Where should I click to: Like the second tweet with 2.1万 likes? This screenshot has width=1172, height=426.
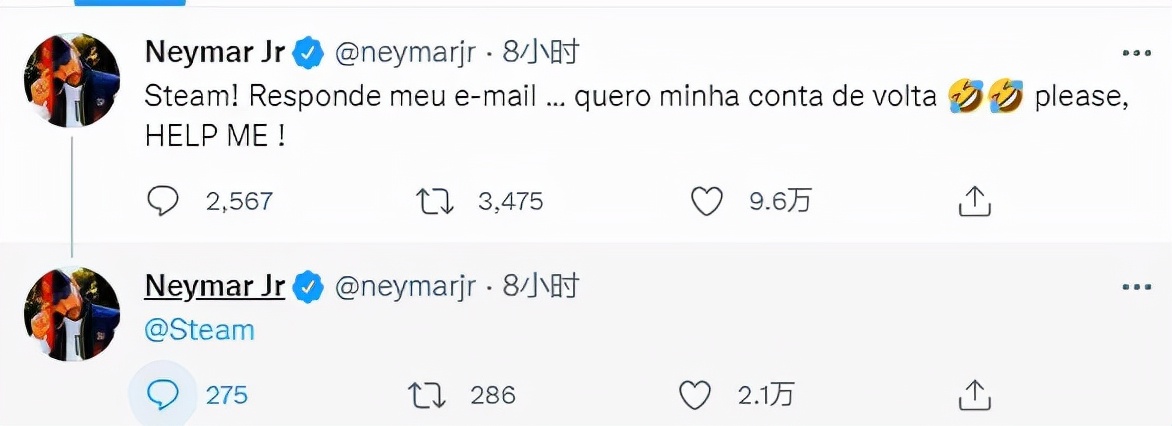(694, 395)
